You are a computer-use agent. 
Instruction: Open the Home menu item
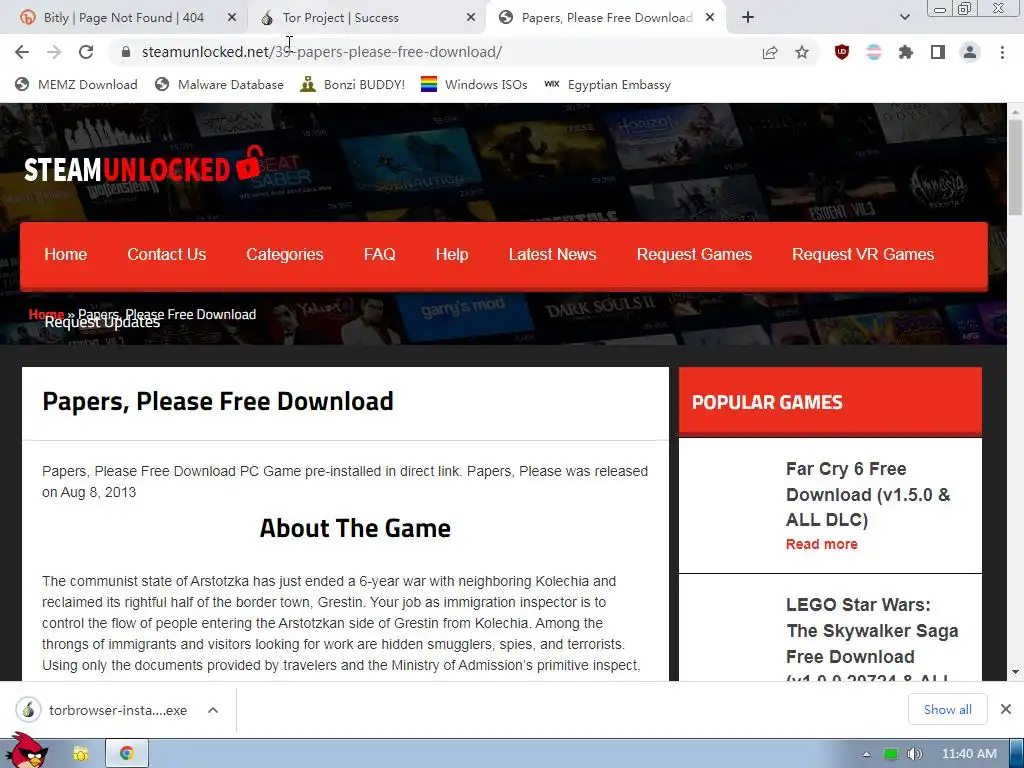tap(65, 255)
